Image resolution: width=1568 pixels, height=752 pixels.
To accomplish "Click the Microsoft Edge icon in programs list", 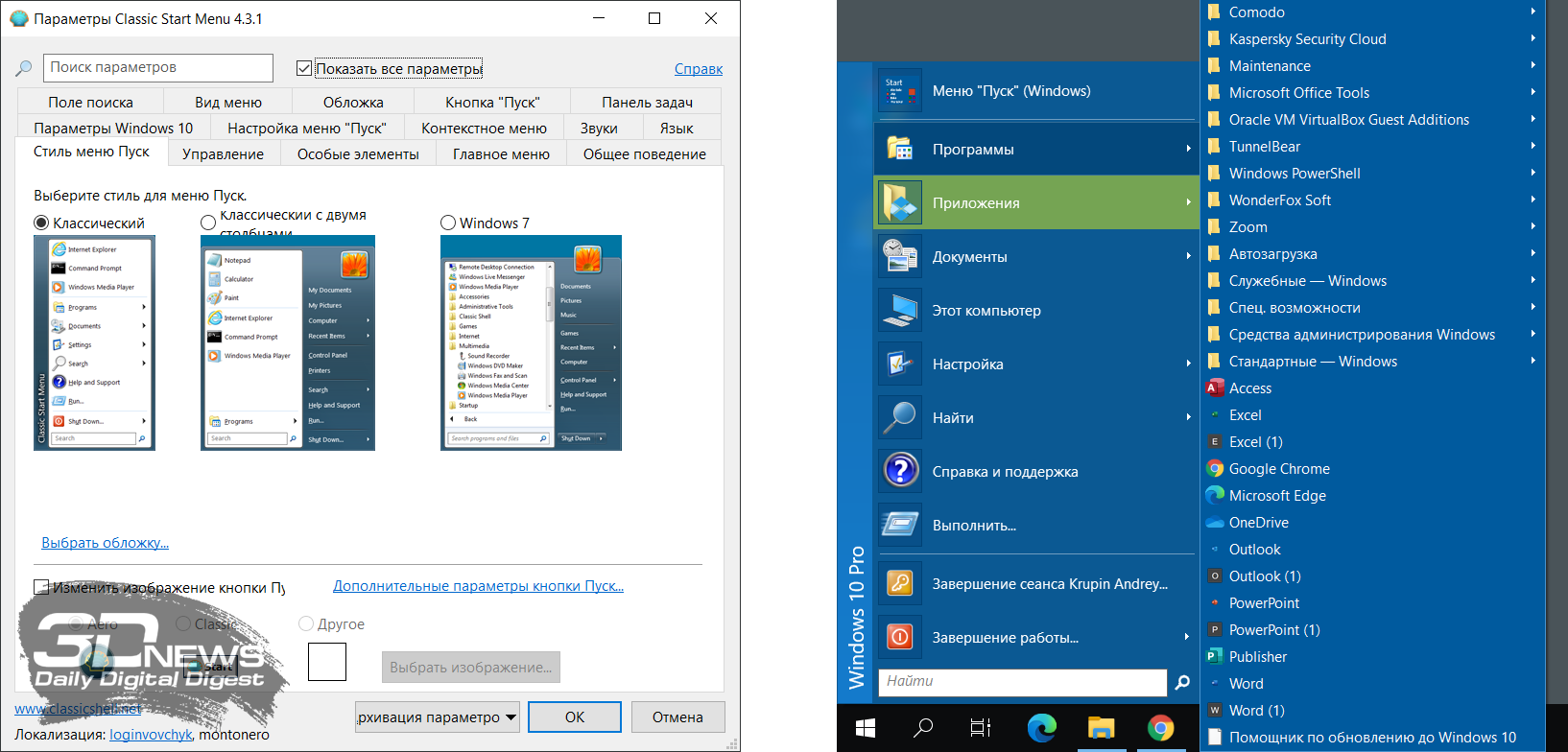I will tap(1215, 496).
